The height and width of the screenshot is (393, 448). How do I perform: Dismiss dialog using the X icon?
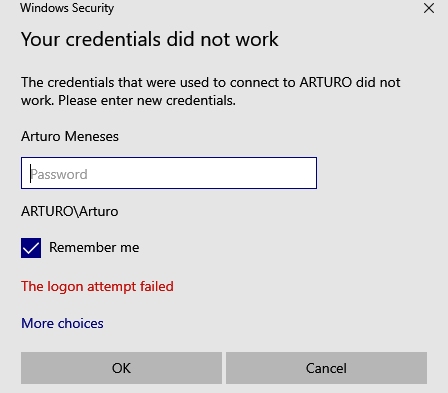(x=429, y=8)
